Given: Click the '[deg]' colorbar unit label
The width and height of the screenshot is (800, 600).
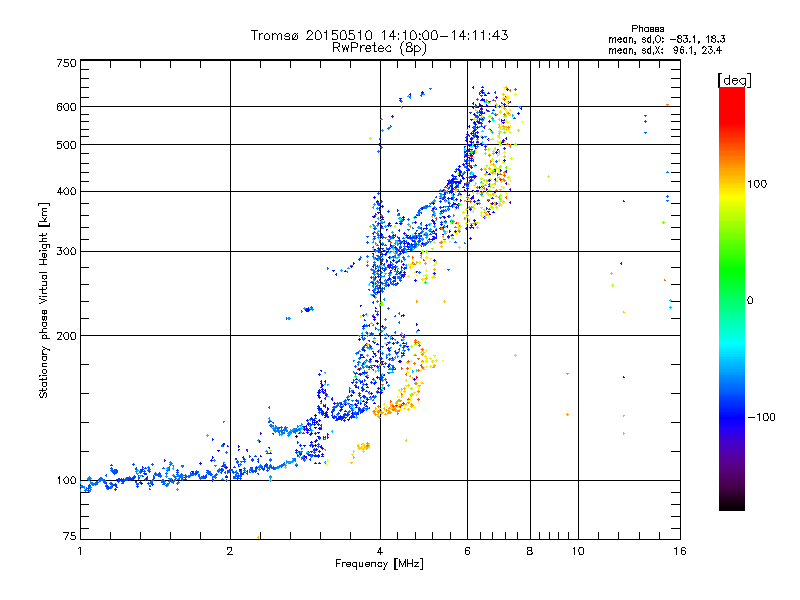Looking at the screenshot, I should click(x=734, y=80).
